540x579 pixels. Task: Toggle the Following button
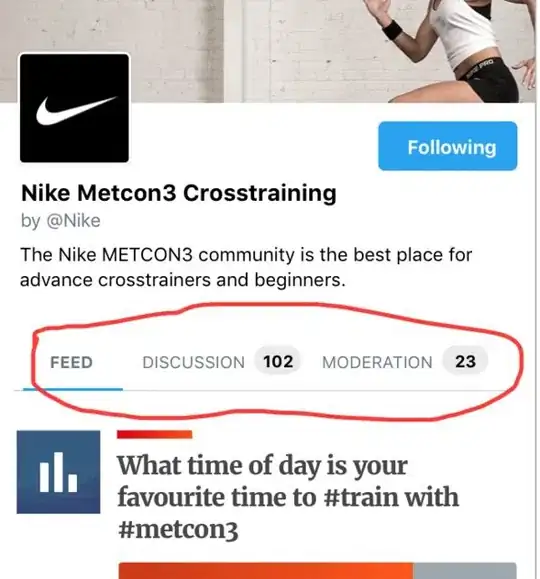click(x=448, y=146)
